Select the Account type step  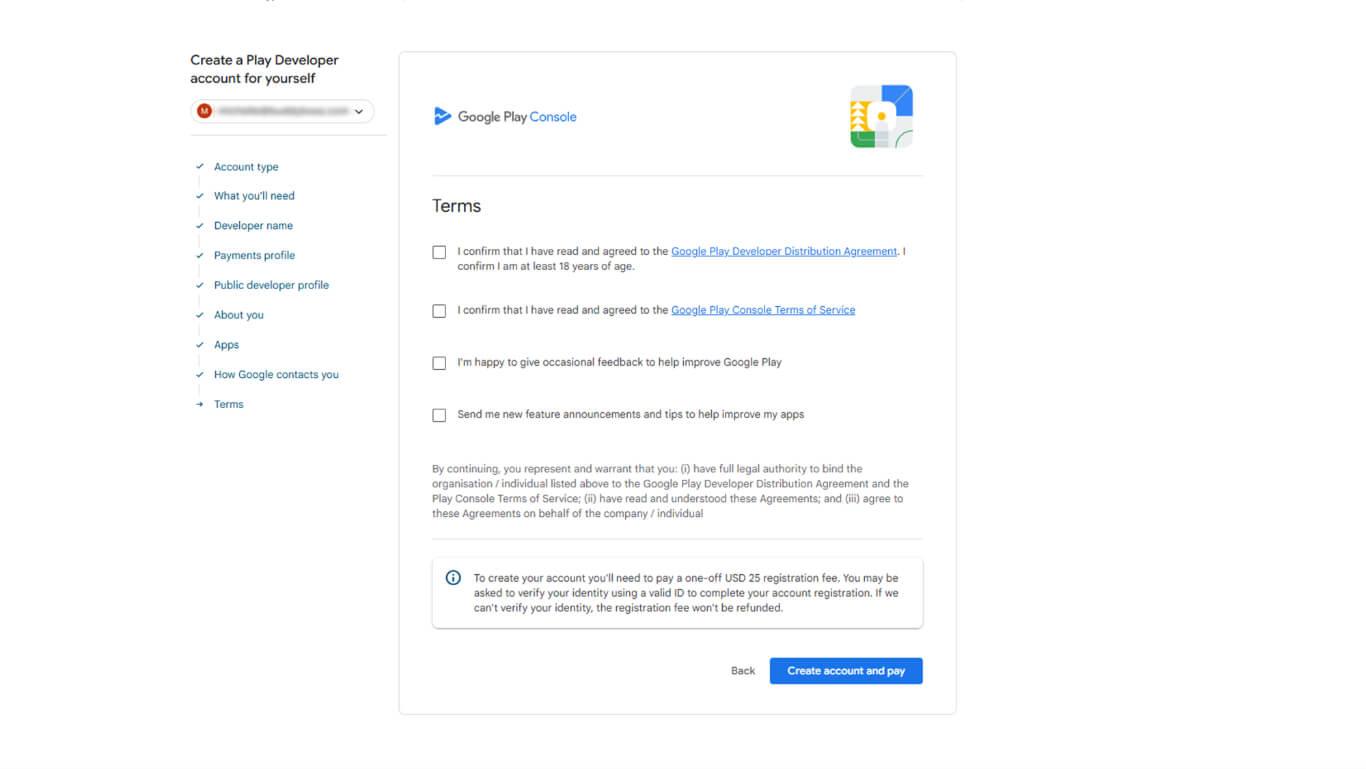[246, 167]
